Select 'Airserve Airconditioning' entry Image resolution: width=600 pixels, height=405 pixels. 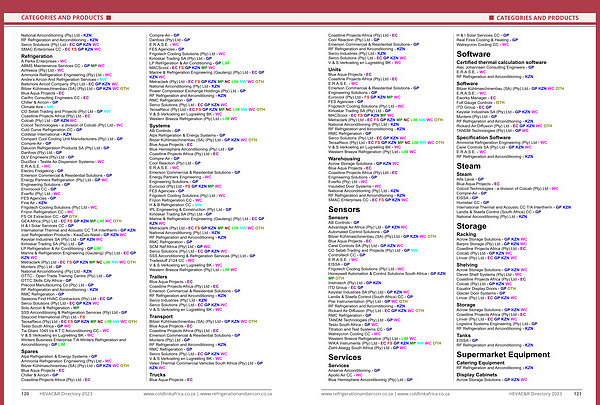[x=354, y=371]
